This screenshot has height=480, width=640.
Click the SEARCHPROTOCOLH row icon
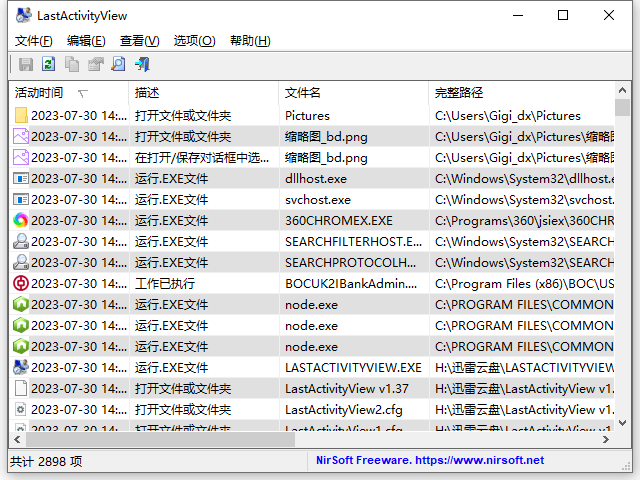pyautogui.click(x=21, y=262)
